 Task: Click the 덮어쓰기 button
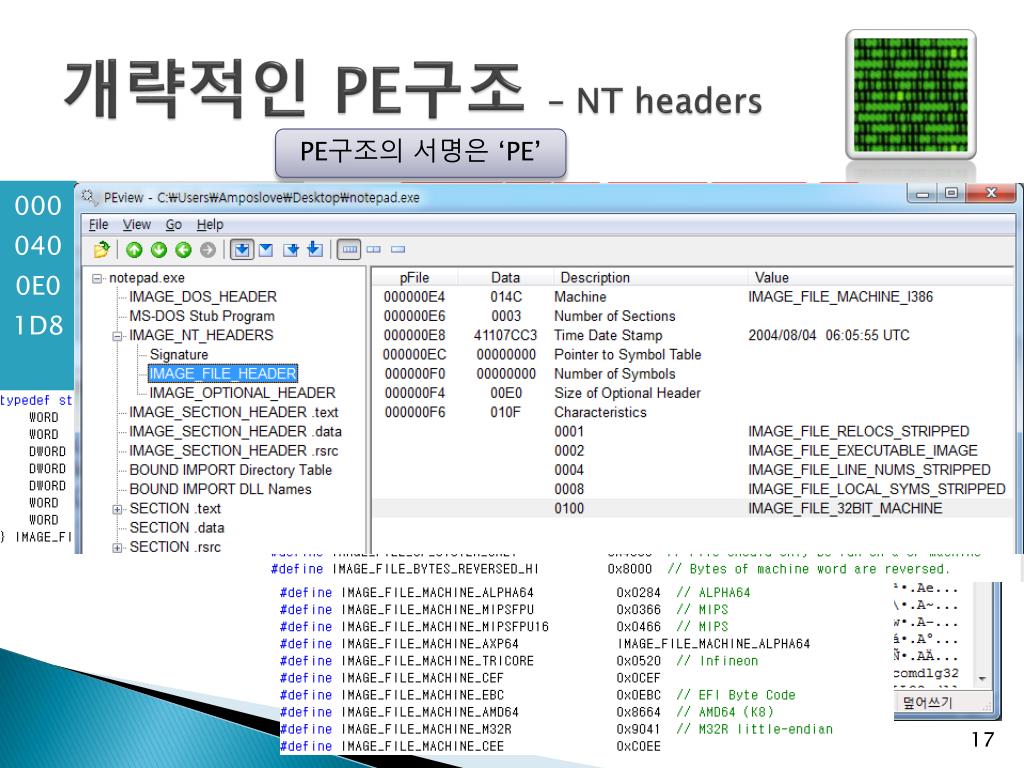pyautogui.click(x=927, y=702)
